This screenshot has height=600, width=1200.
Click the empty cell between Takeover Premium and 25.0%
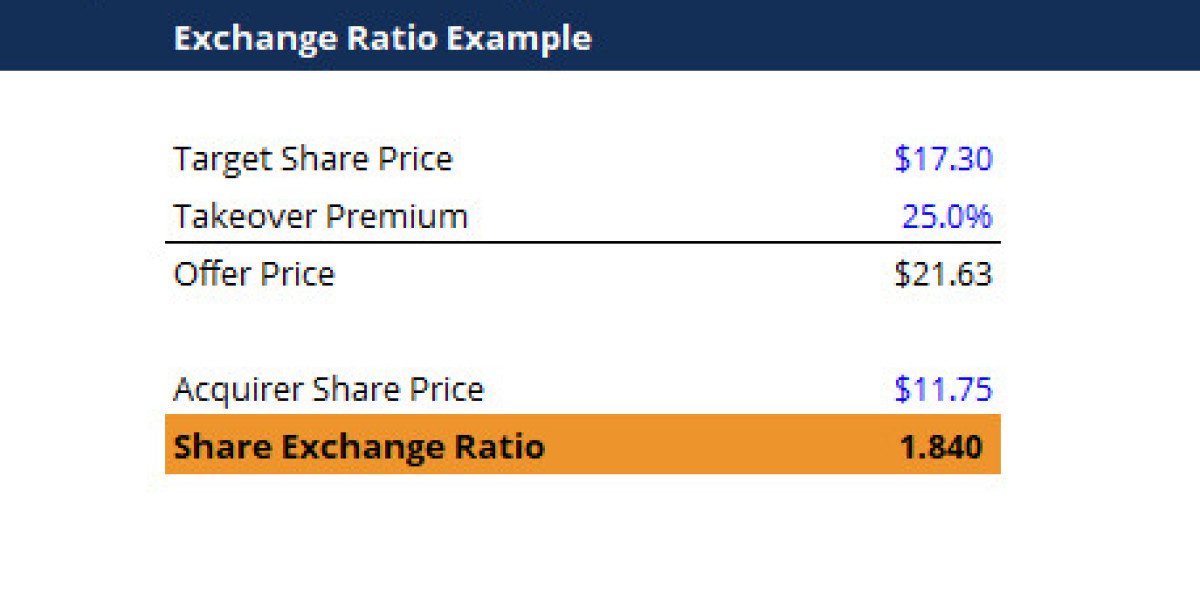point(680,216)
